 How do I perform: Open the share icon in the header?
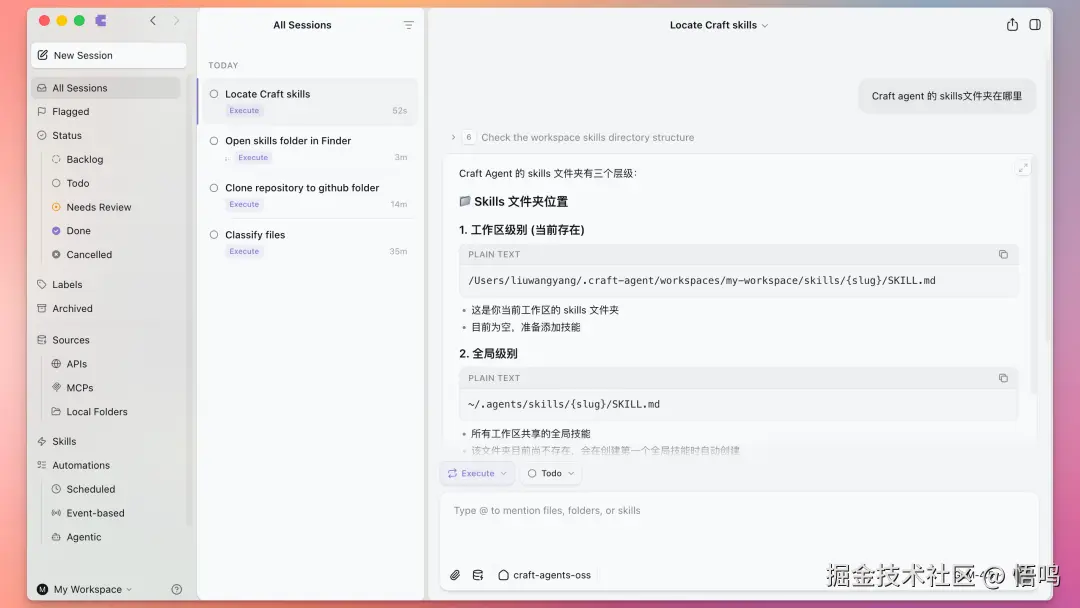pyautogui.click(x=1012, y=24)
